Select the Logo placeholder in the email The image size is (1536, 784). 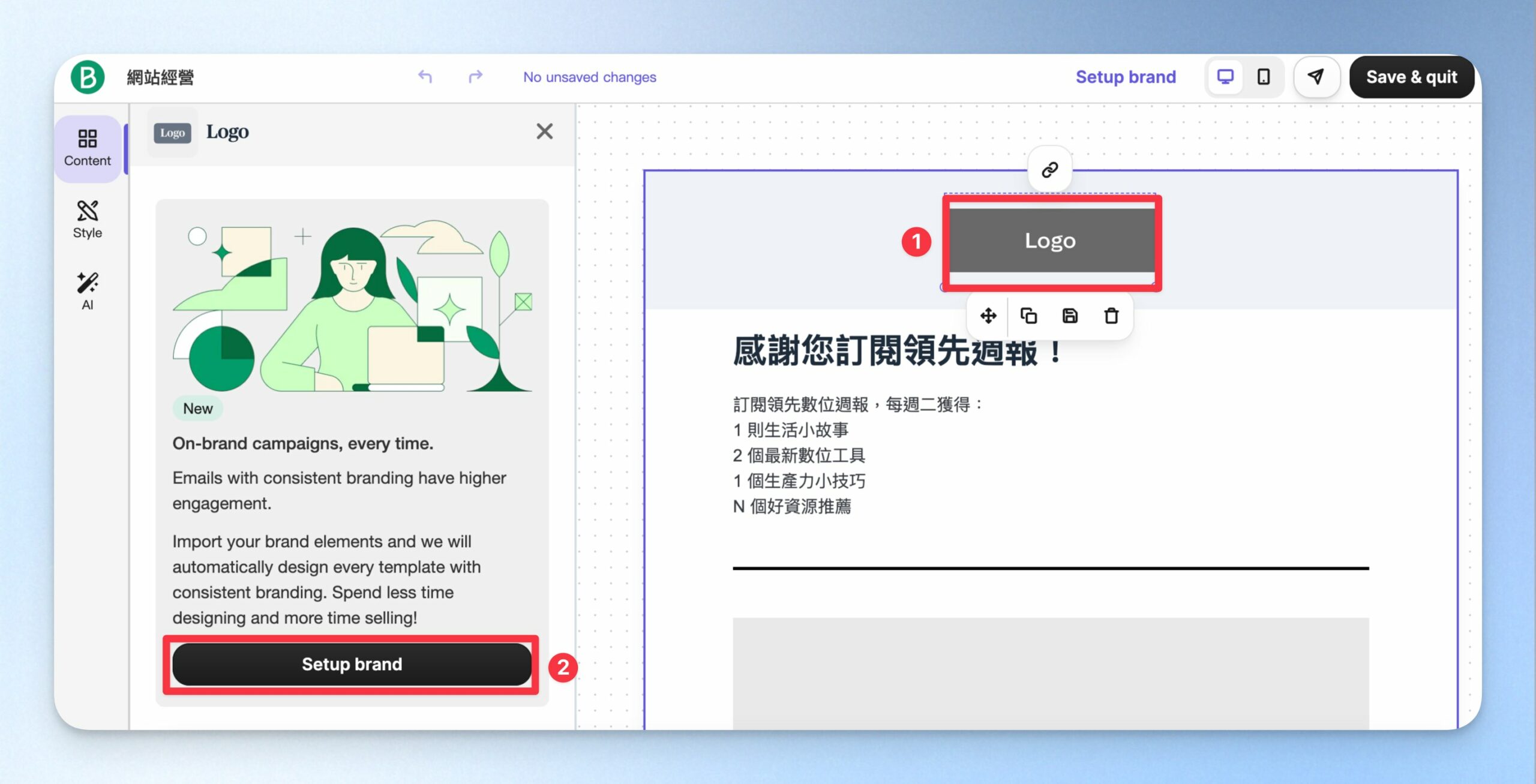[x=1050, y=241]
